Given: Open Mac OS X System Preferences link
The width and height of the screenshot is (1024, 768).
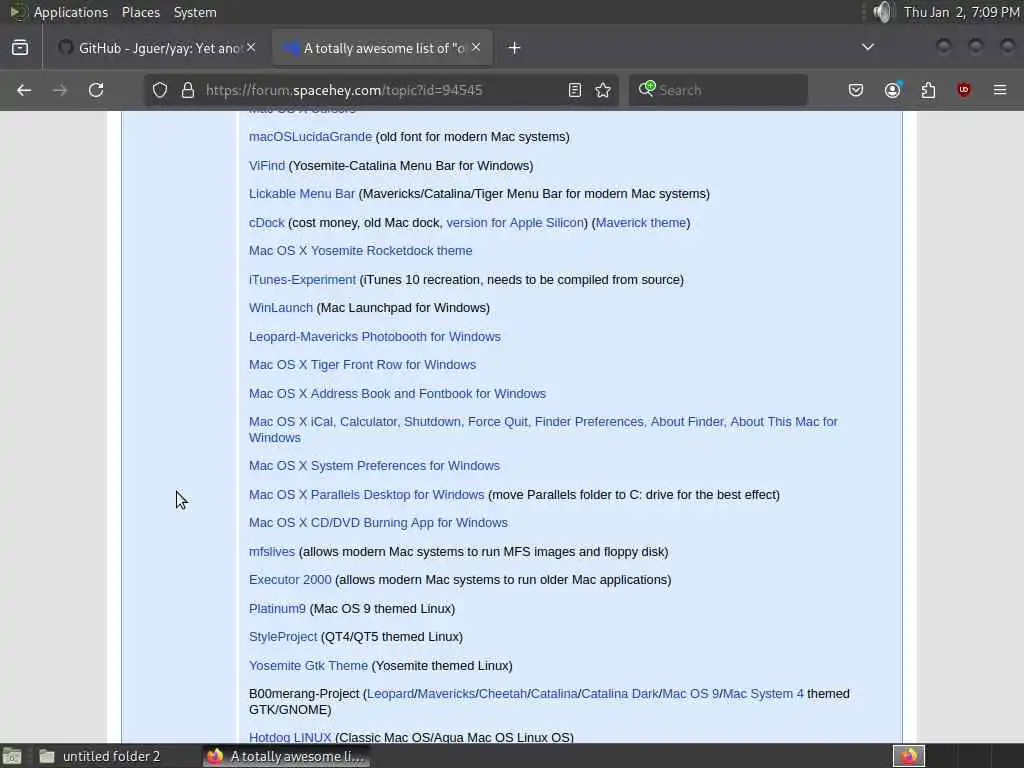Looking at the screenshot, I should [x=374, y=466].
